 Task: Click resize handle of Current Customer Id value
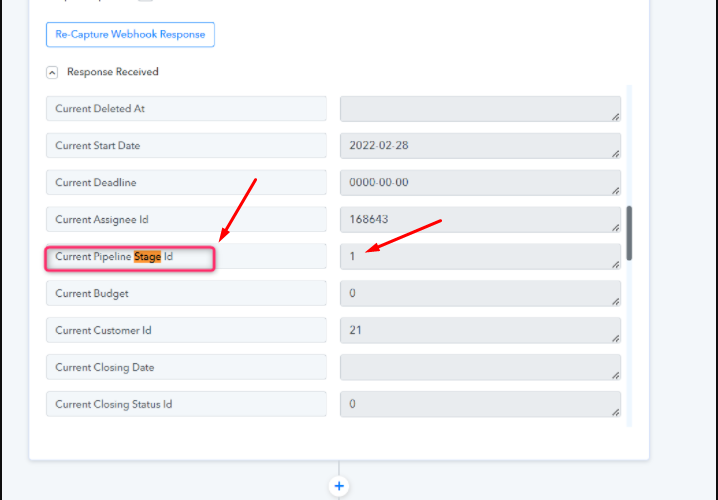615,339
